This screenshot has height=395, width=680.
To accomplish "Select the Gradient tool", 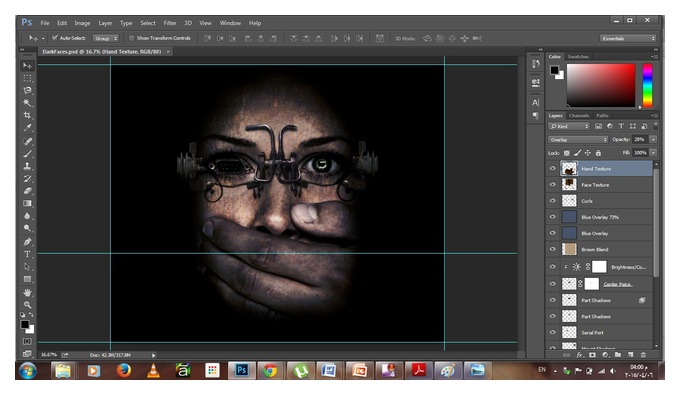I will pyautogui.click(x=27, y=203).
